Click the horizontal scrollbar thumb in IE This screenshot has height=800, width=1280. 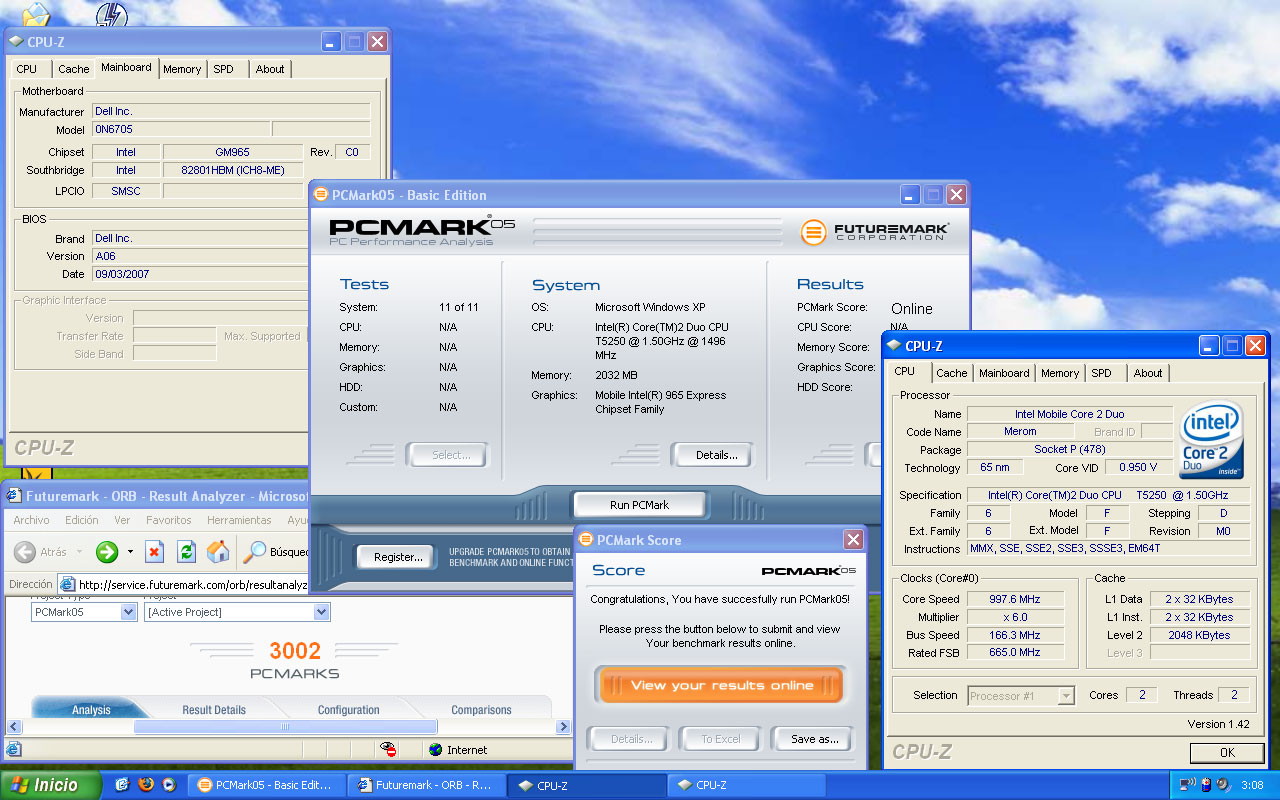point(285,727)
